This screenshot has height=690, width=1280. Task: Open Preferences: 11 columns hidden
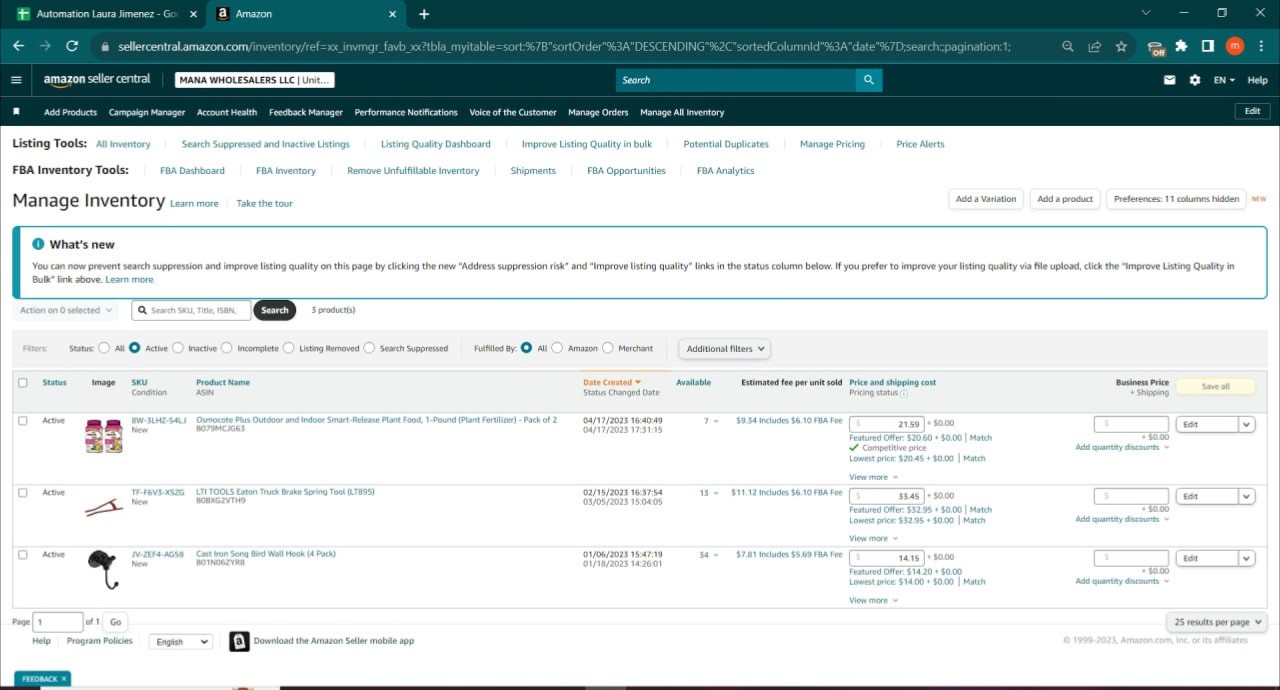click(x=1176, y=199)
